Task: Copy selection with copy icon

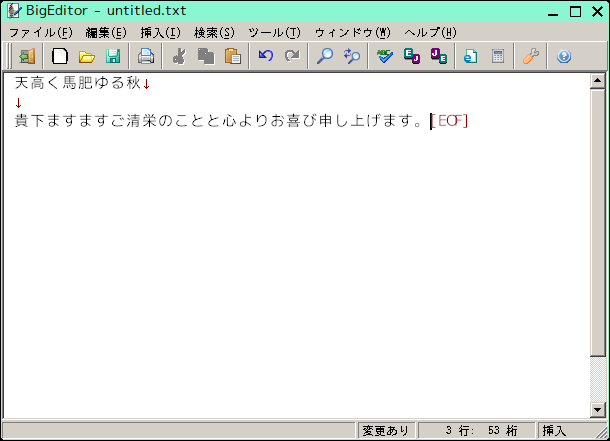Action: click(206, 56)
